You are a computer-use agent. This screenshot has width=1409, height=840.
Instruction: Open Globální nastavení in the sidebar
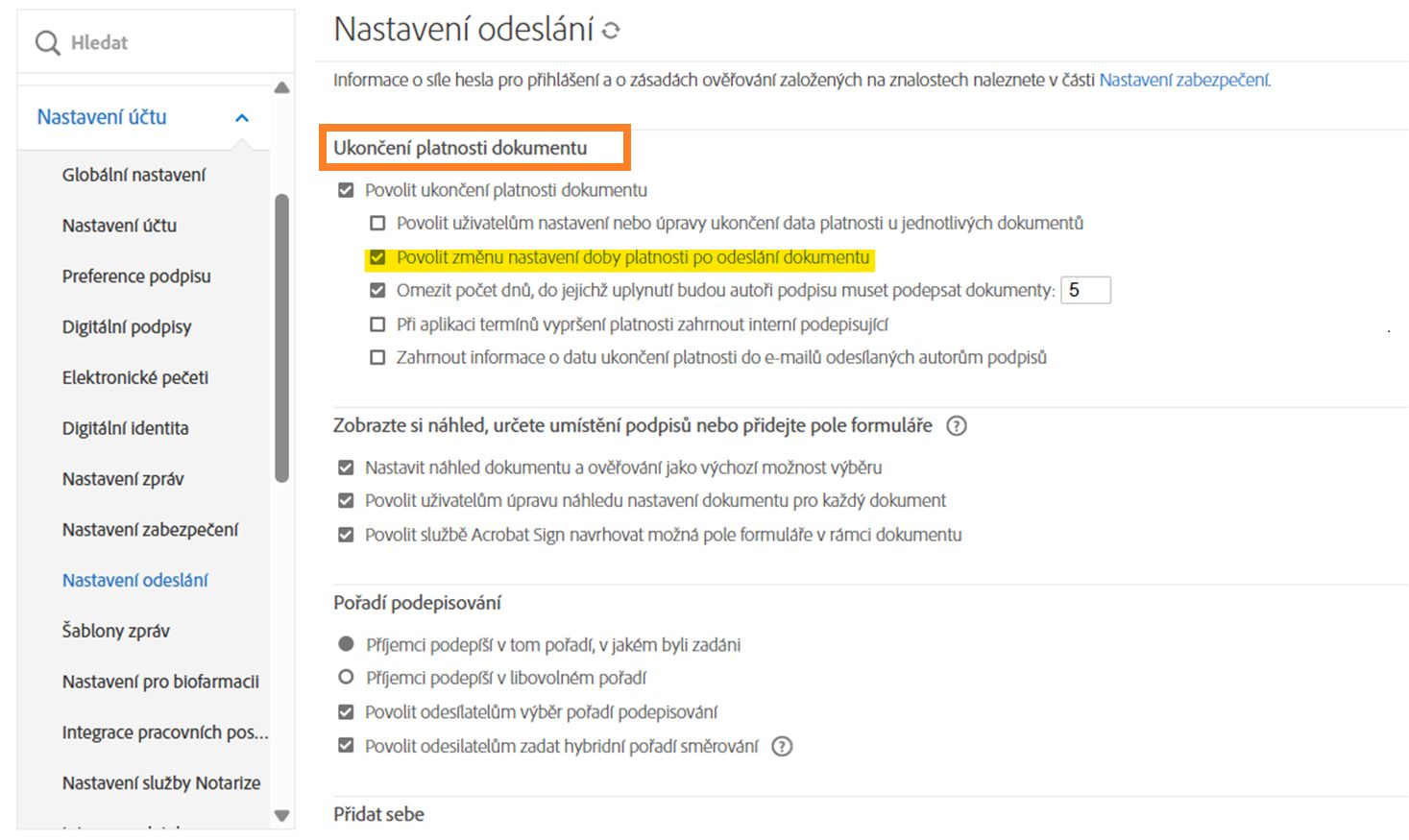click(x=134, y=175)
